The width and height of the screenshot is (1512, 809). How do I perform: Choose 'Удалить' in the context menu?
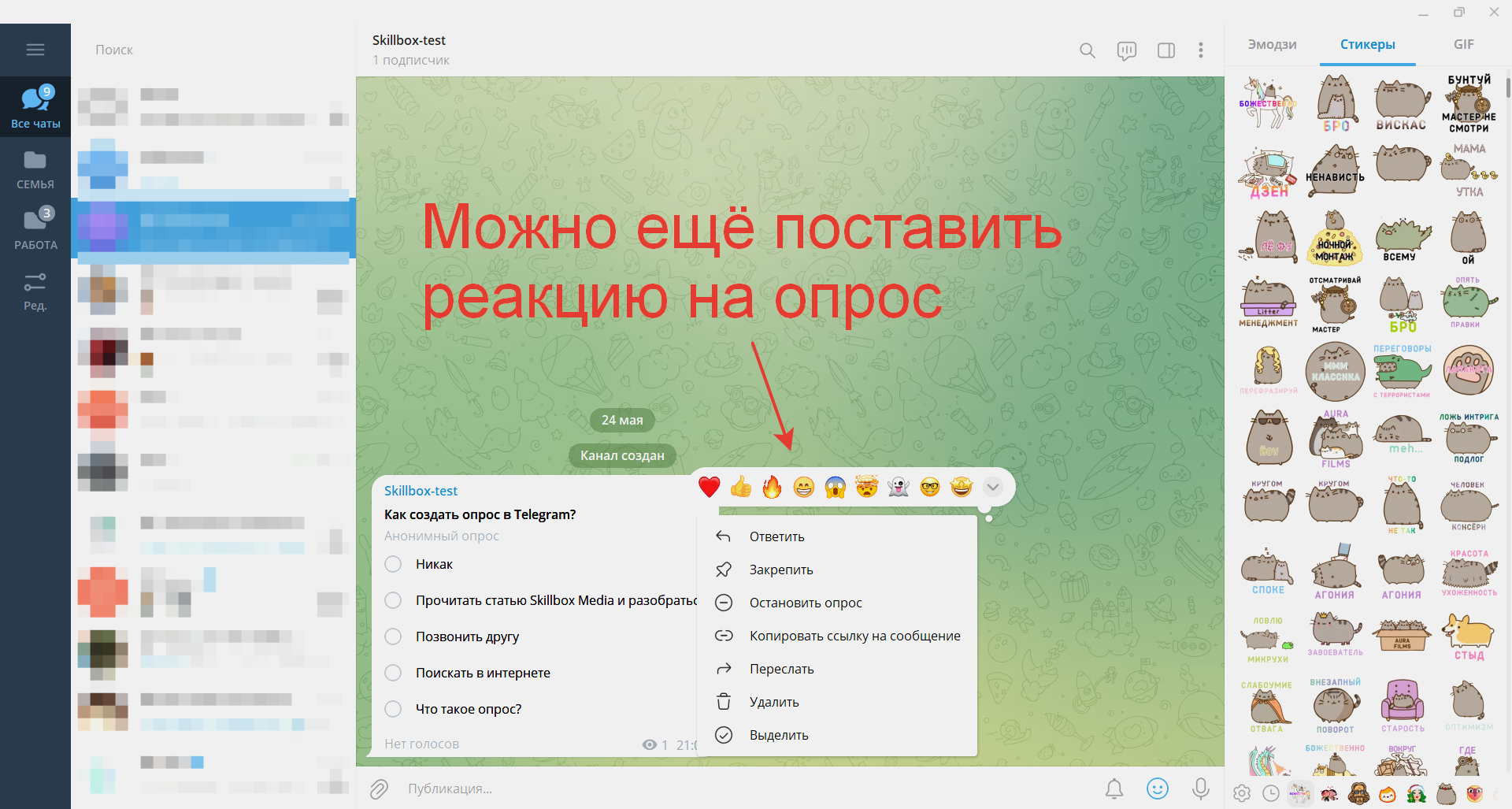click(x=837, y=702)
